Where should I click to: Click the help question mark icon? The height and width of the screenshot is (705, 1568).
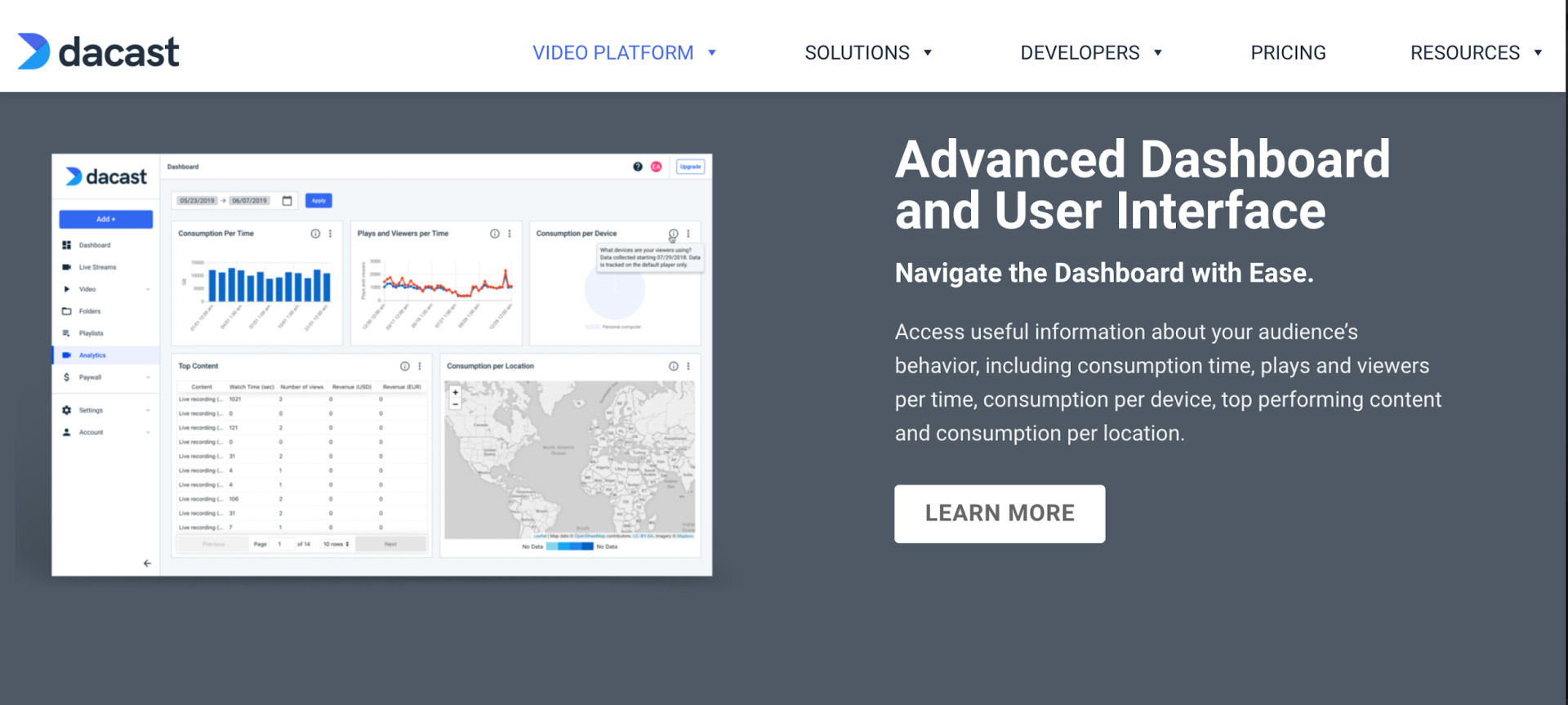pos(638,167)
